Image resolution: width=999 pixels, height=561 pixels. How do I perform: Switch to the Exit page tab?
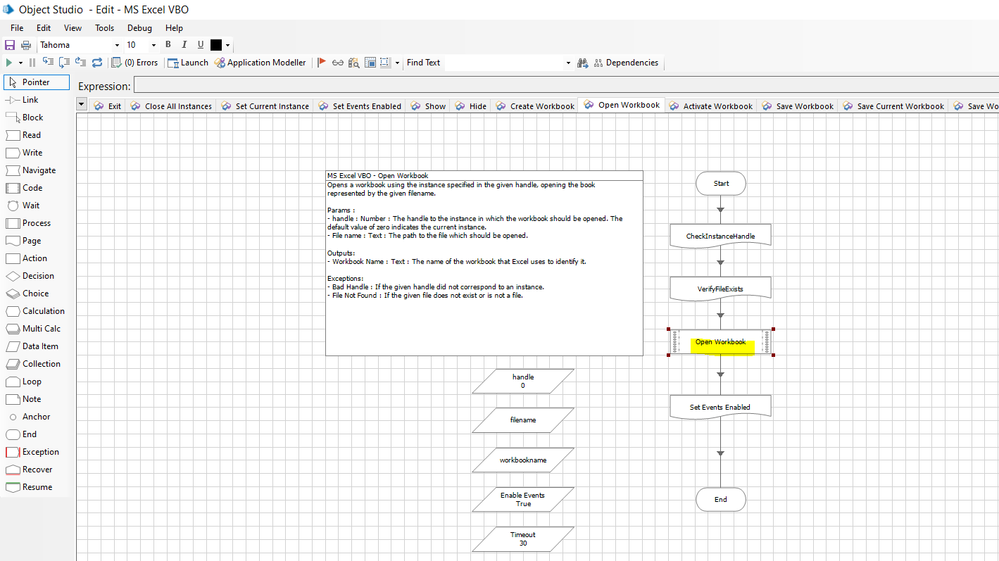[108, 106]
